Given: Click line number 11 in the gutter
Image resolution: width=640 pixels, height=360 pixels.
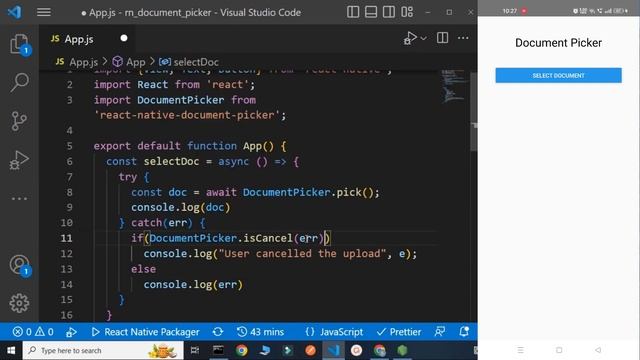Looking at the screenshot, I should pos(66,238).
